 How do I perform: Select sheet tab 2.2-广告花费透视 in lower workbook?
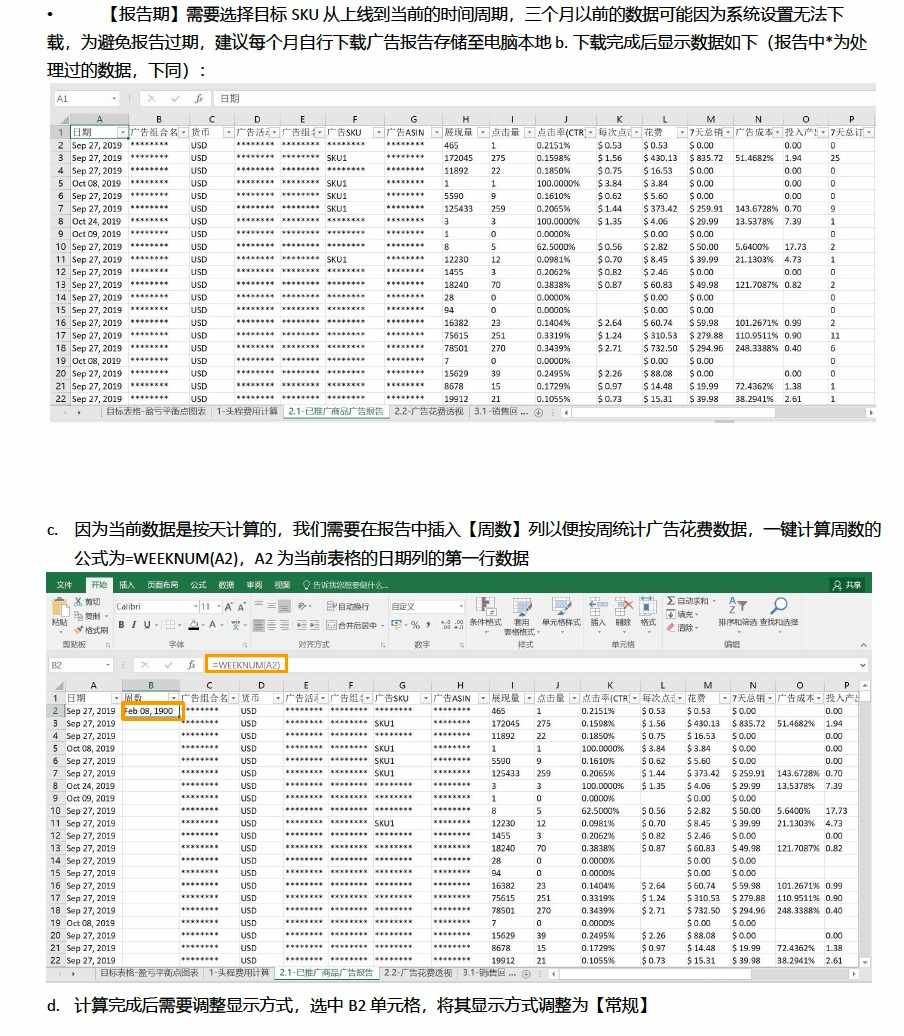[418, 973]
